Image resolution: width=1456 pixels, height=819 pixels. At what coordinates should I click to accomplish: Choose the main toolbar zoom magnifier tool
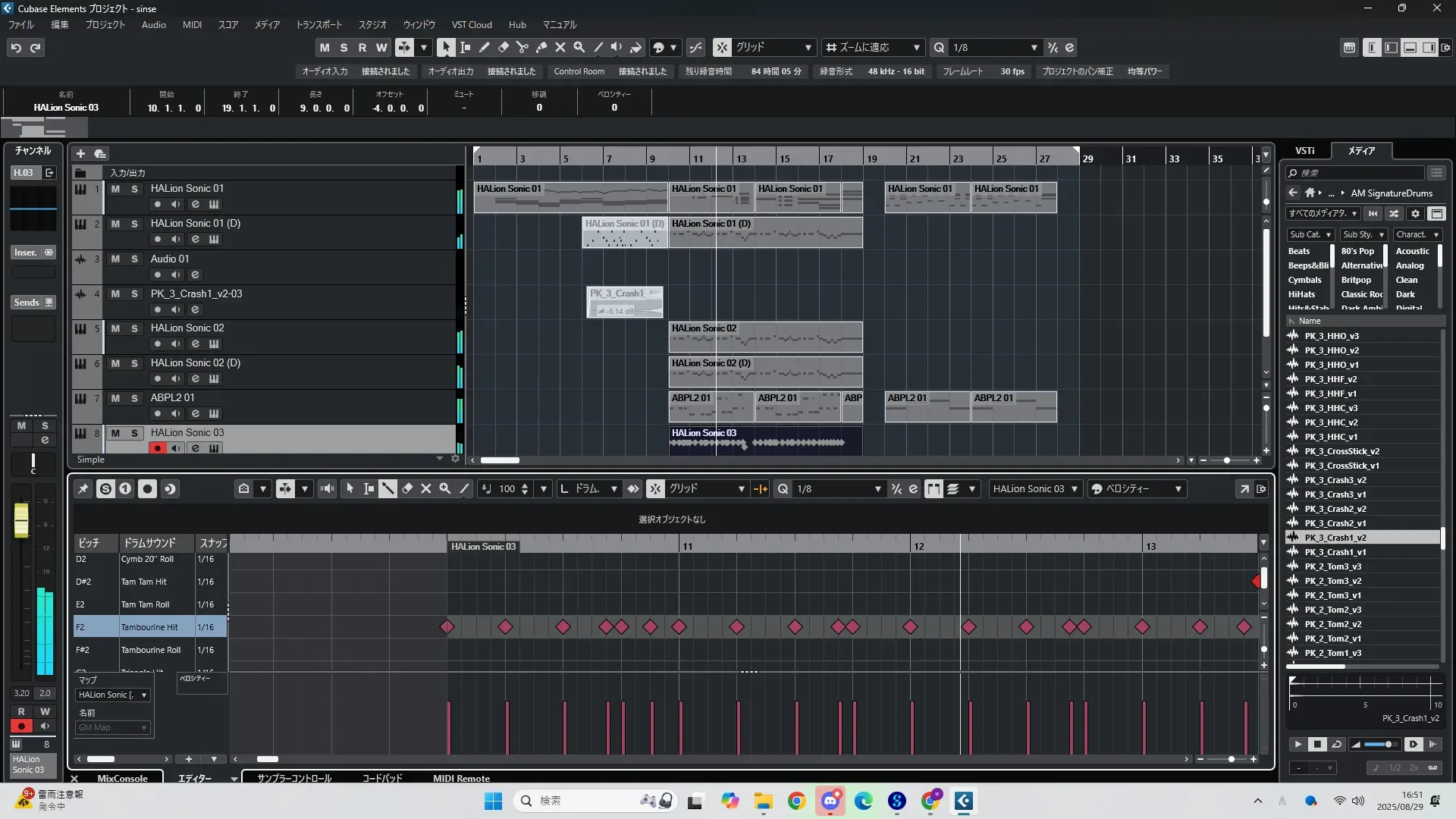579,47
